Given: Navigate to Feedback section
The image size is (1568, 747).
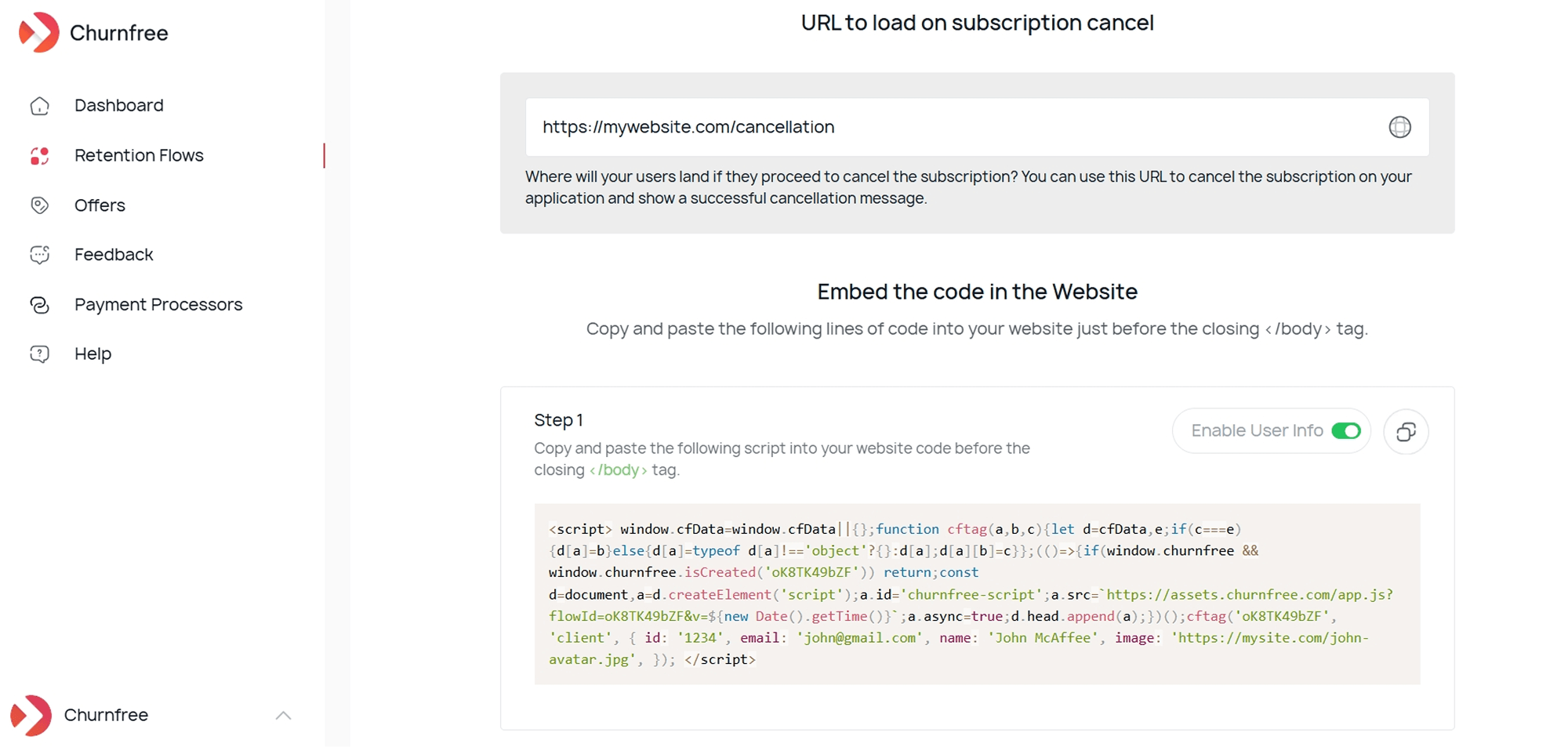Looking at the screenshot, I should point(114,255).
